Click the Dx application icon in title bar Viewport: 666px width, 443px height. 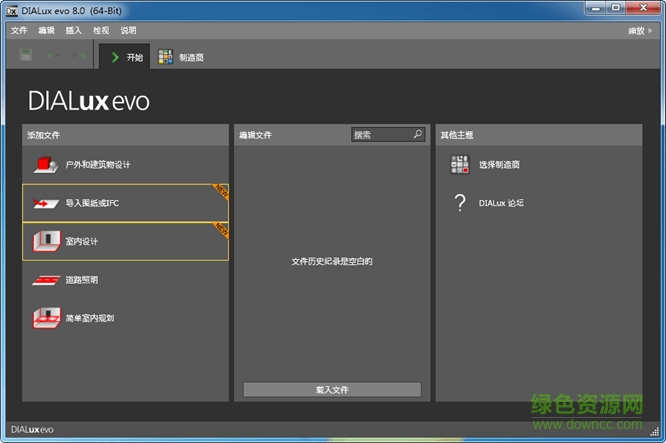coord(11,11)
